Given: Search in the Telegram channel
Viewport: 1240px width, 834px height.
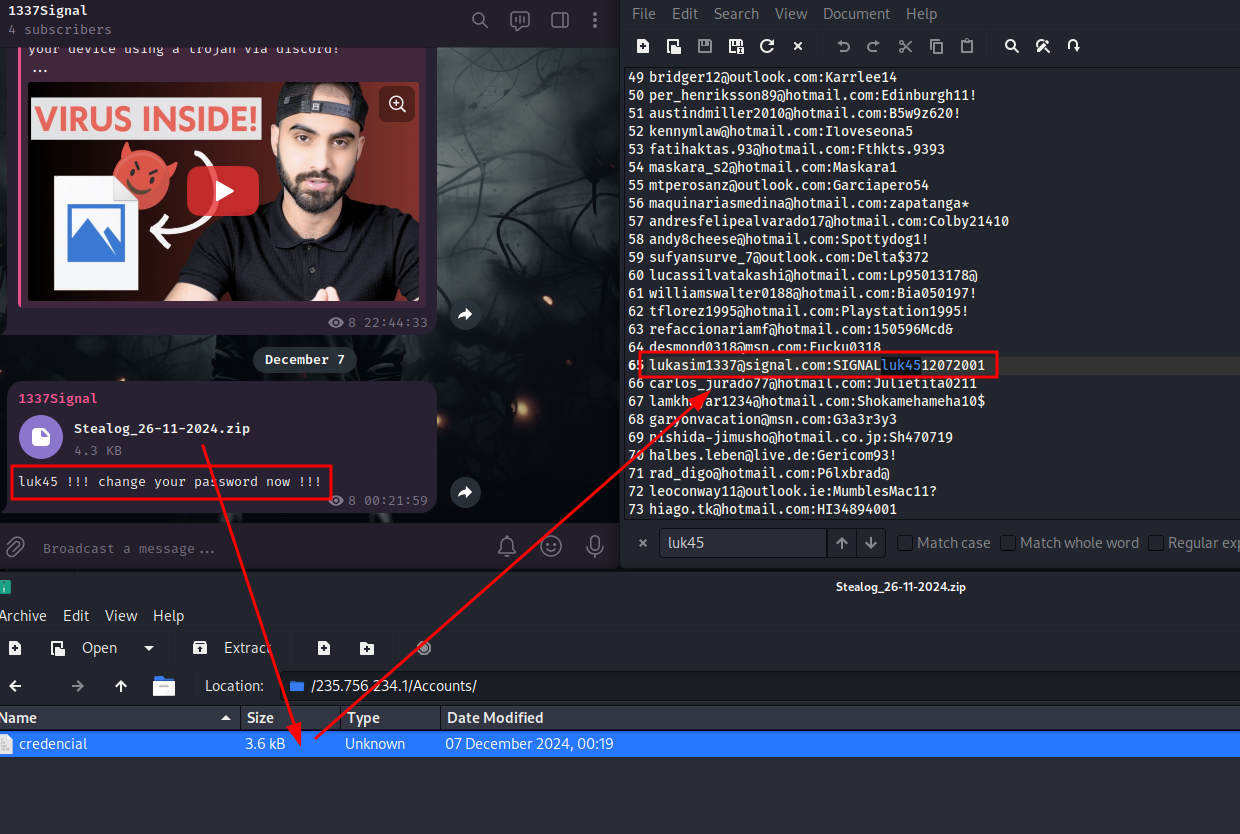Looking at the screenshot, I should (480, 20).
